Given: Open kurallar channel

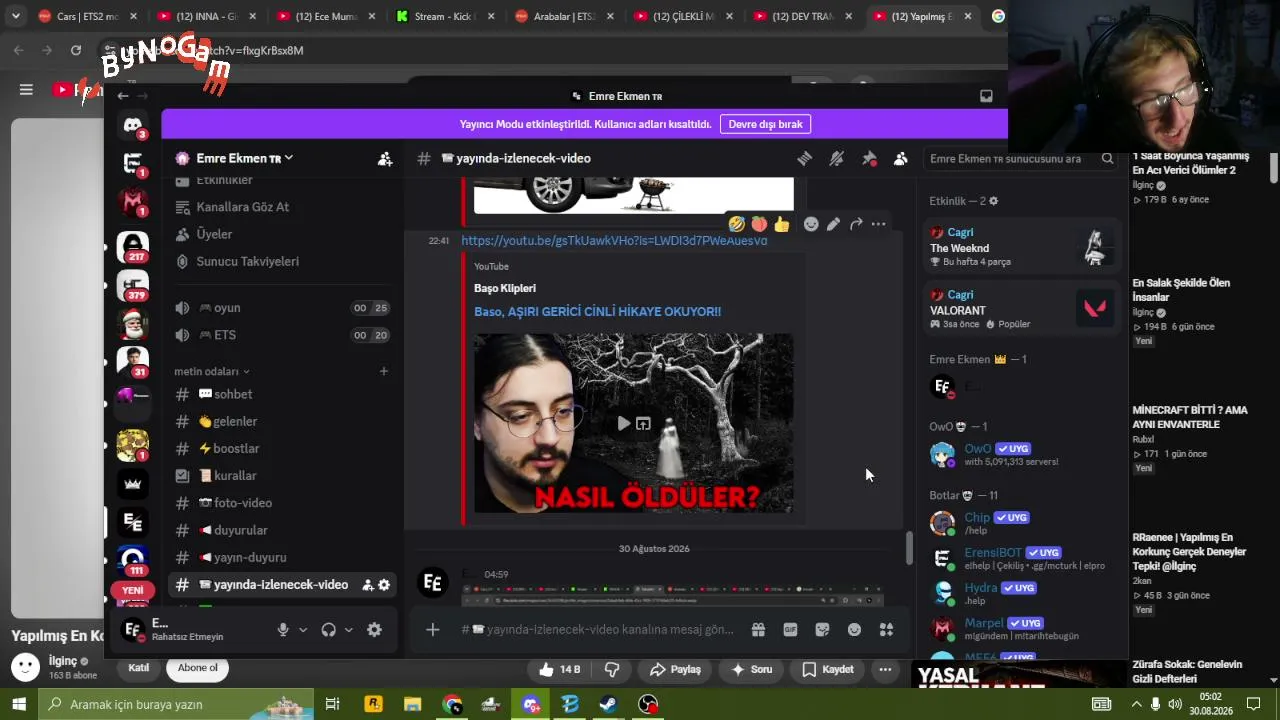Looking at the screenshot, I should (281, 476).
